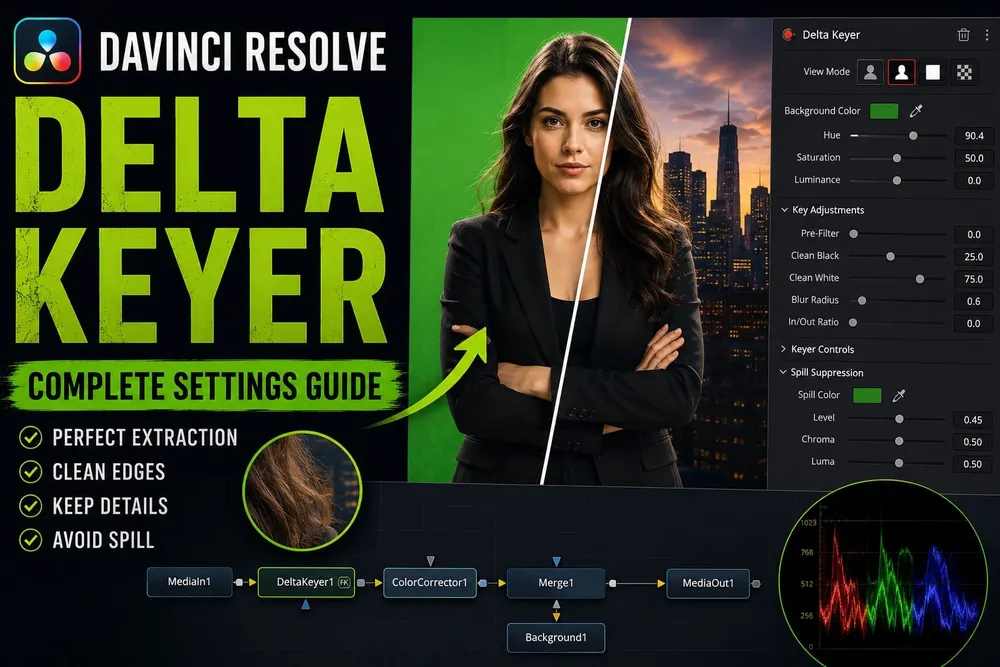Click the circular hair detail thumbnail
The height and width of the screenshot is (667, 1000).
pos(302,490)
